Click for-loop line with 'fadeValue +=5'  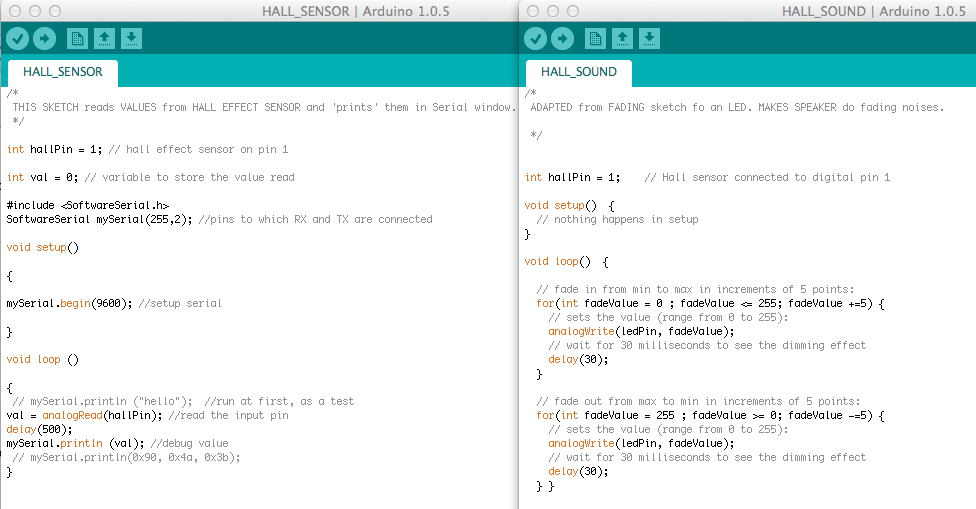[710, 304]
